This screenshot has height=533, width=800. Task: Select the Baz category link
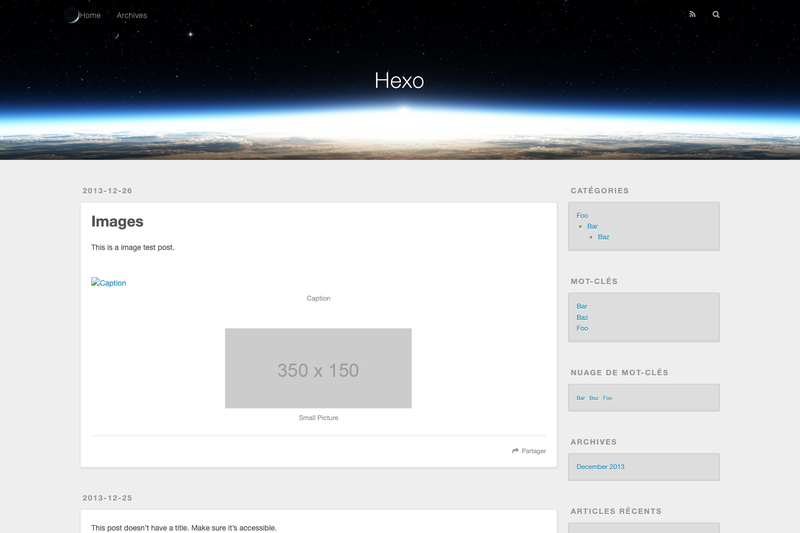click(x=604, y=237)
